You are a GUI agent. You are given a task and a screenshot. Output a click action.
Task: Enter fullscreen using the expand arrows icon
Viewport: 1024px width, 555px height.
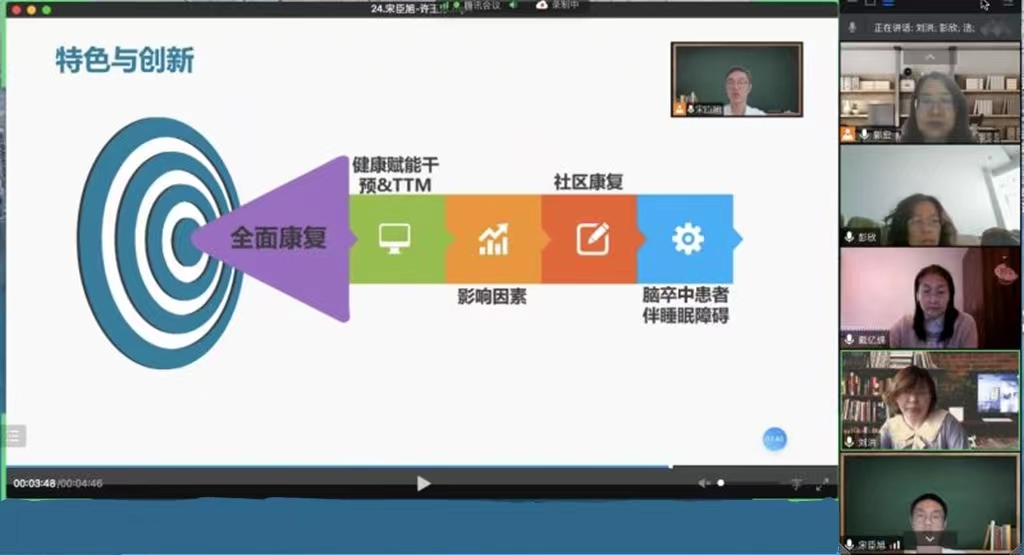822,484
